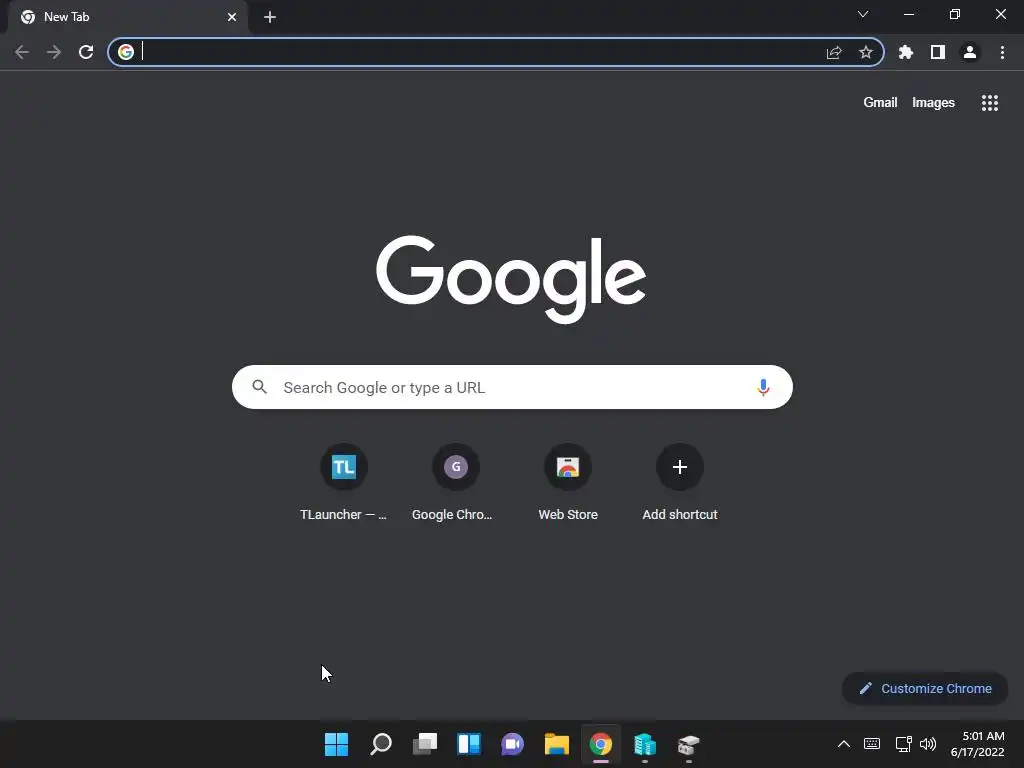
Task: Open taskbar Search
Action: [x=381, y=744]
